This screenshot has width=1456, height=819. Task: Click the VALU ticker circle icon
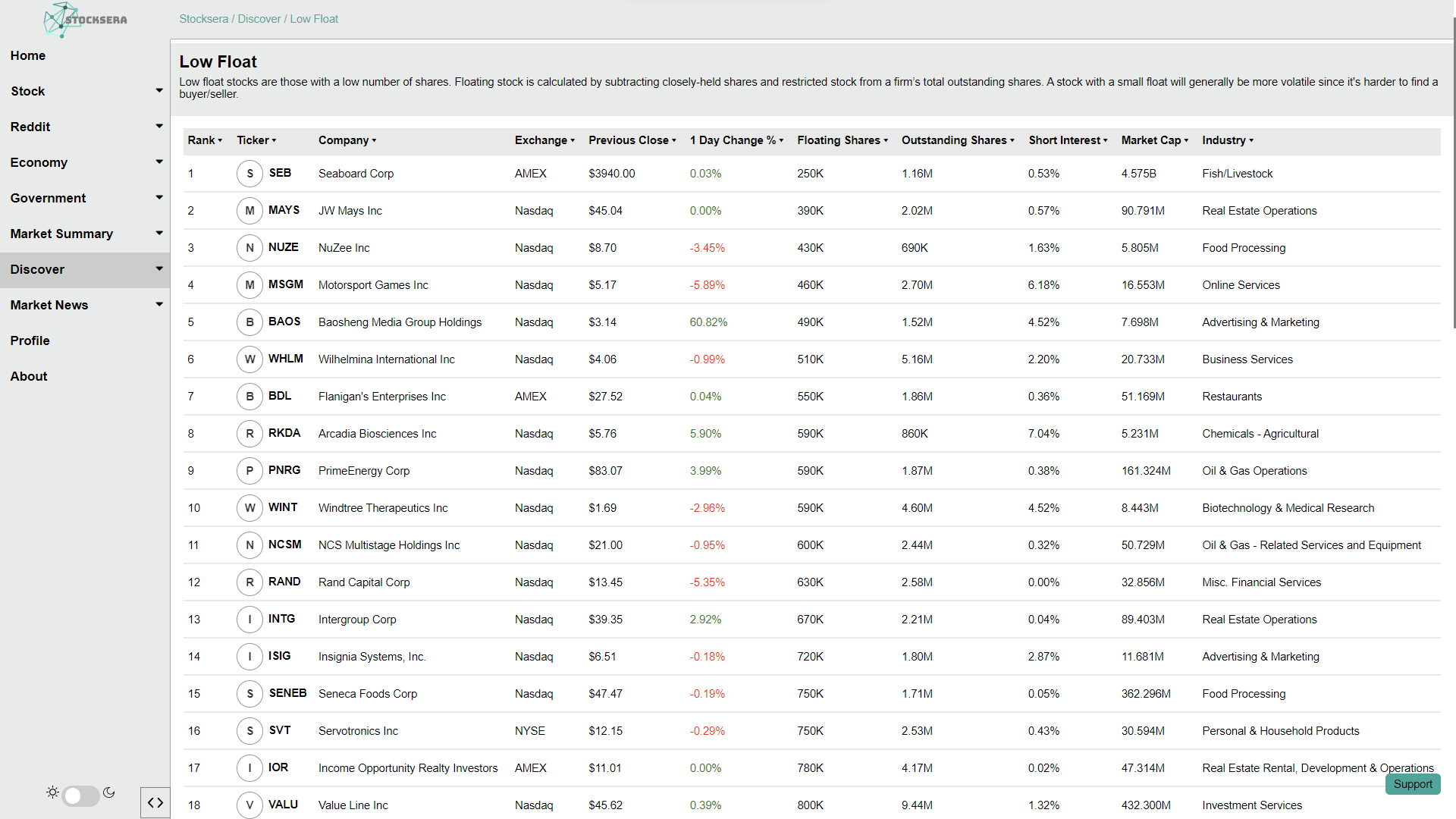(x=249, y=805)
